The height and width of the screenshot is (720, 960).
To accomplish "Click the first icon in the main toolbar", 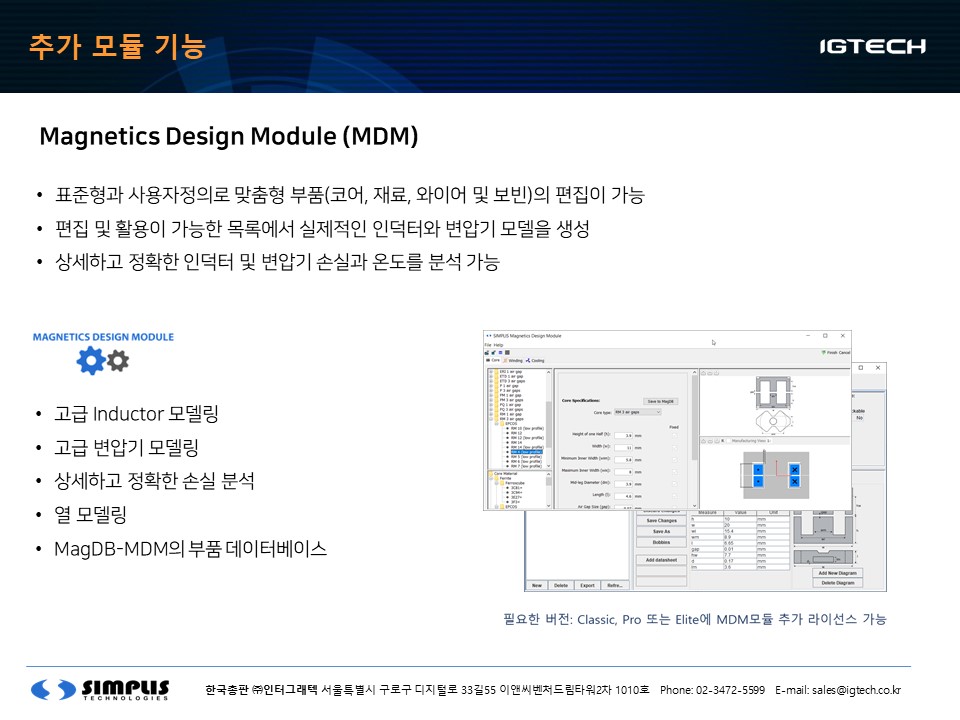I will pos(487,353).
